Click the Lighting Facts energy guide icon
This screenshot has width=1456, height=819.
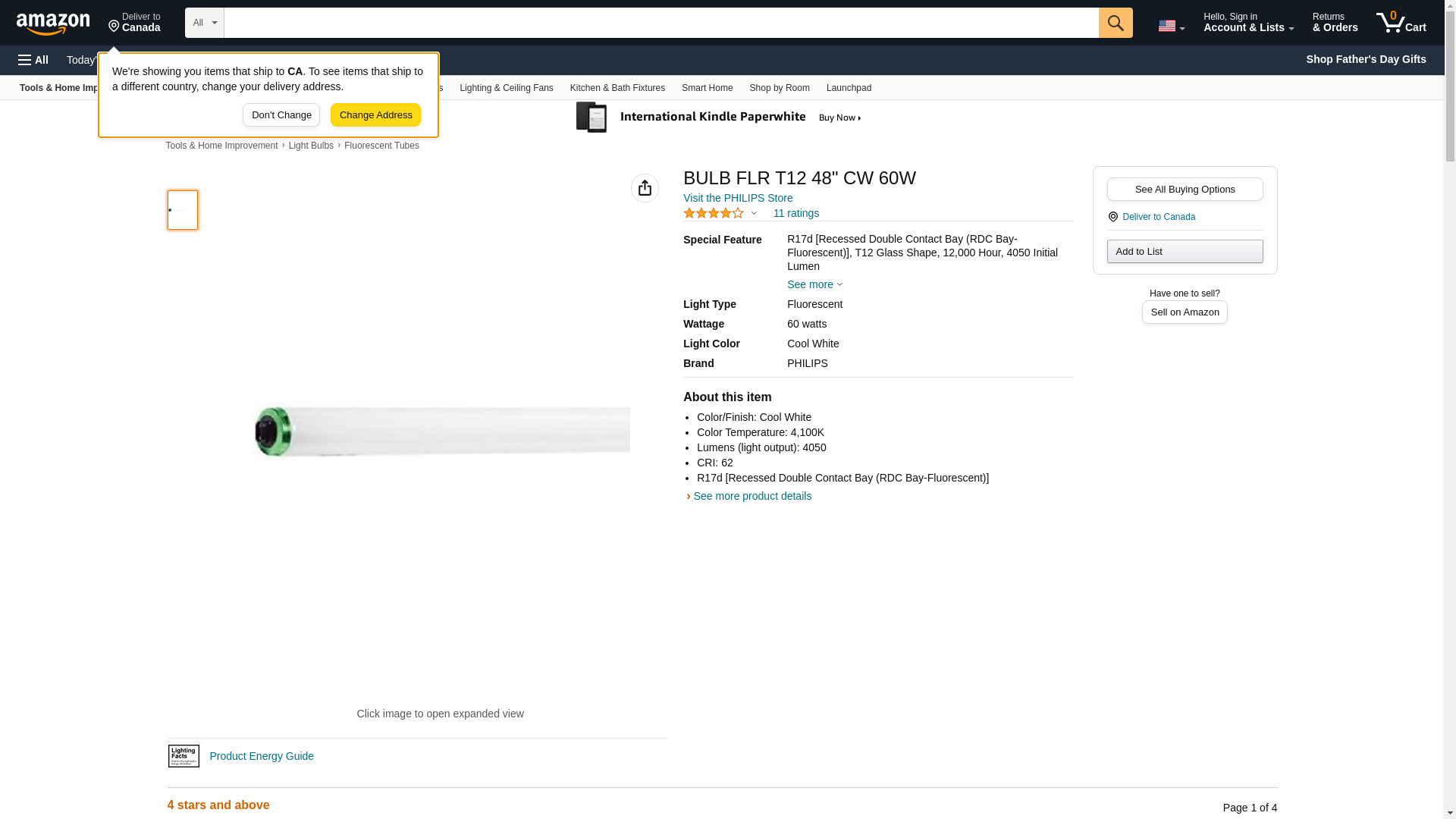[x=184, y=756]
